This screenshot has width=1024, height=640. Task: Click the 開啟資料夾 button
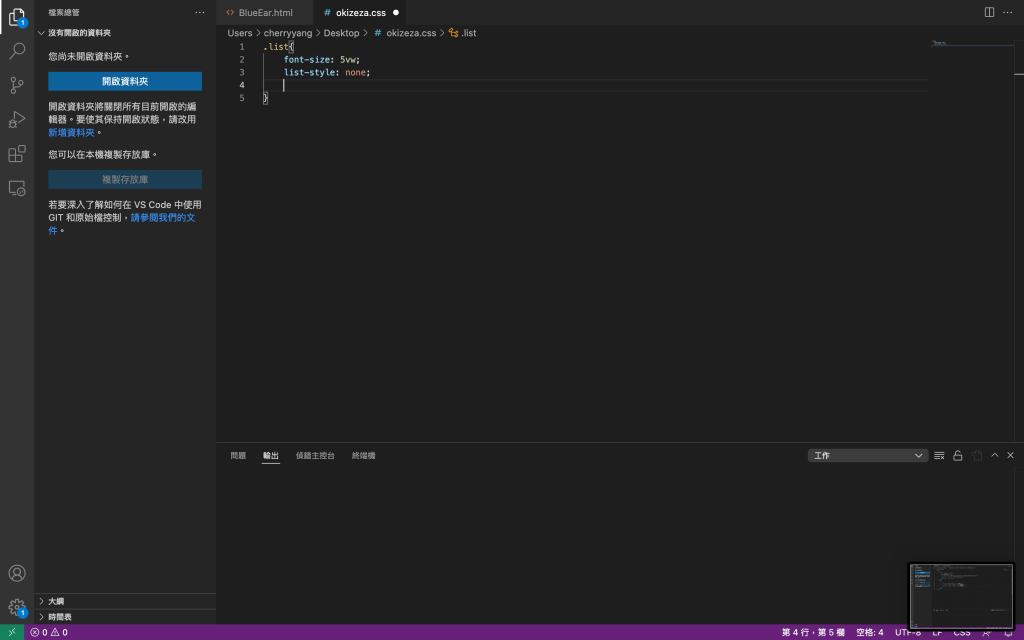click(125, 81)
